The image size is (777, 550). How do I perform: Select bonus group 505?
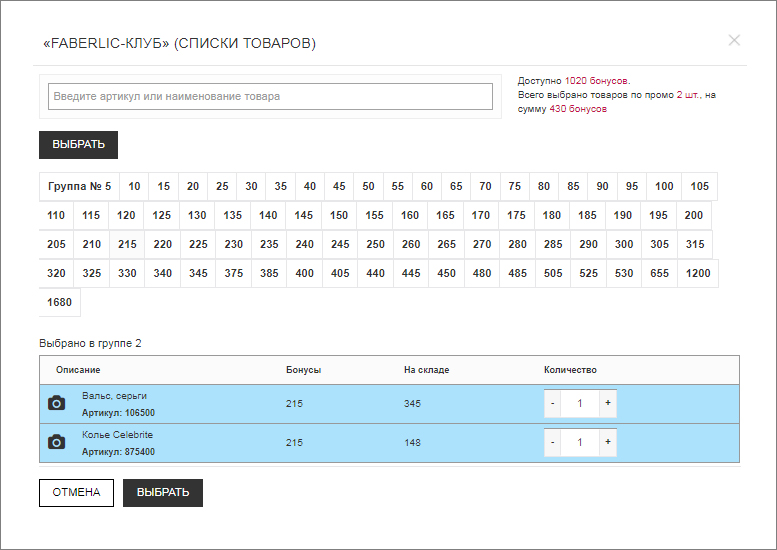553,273
